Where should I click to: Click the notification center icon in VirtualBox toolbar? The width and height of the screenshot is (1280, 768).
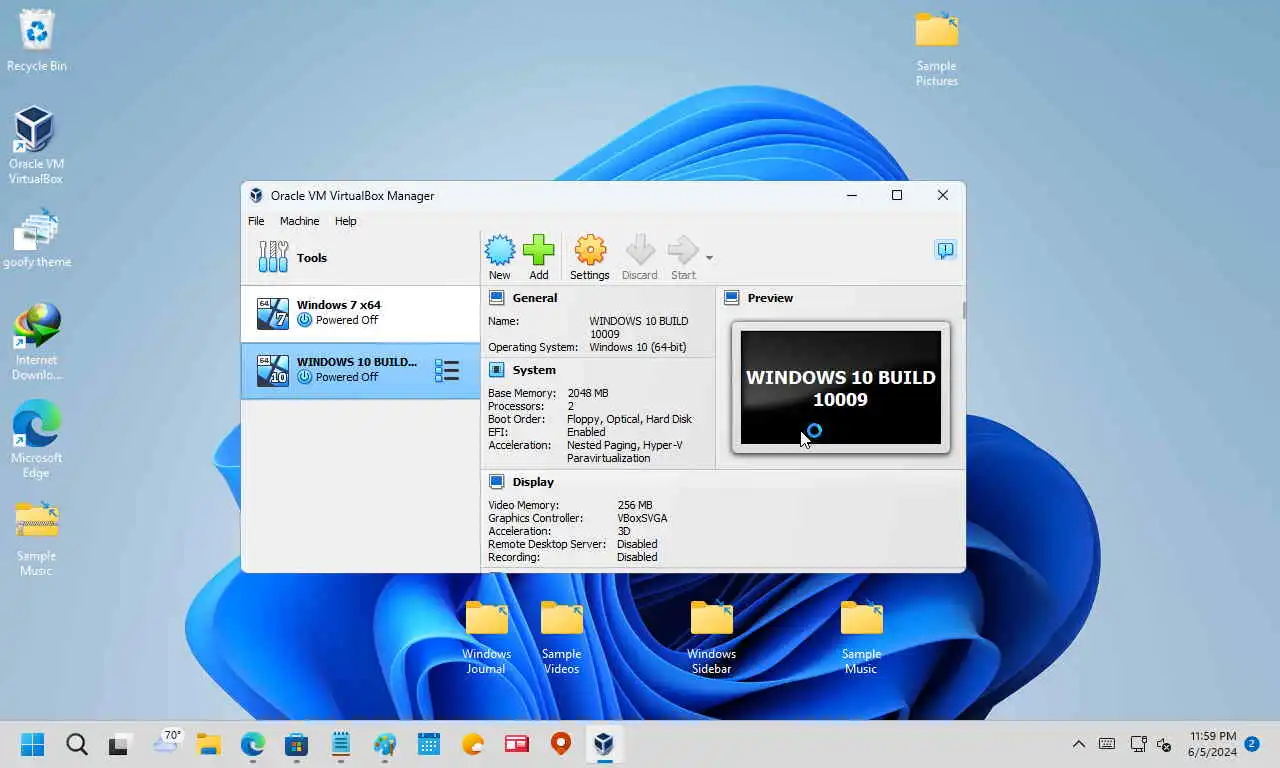pyautogui.click(x=945, y=250)
